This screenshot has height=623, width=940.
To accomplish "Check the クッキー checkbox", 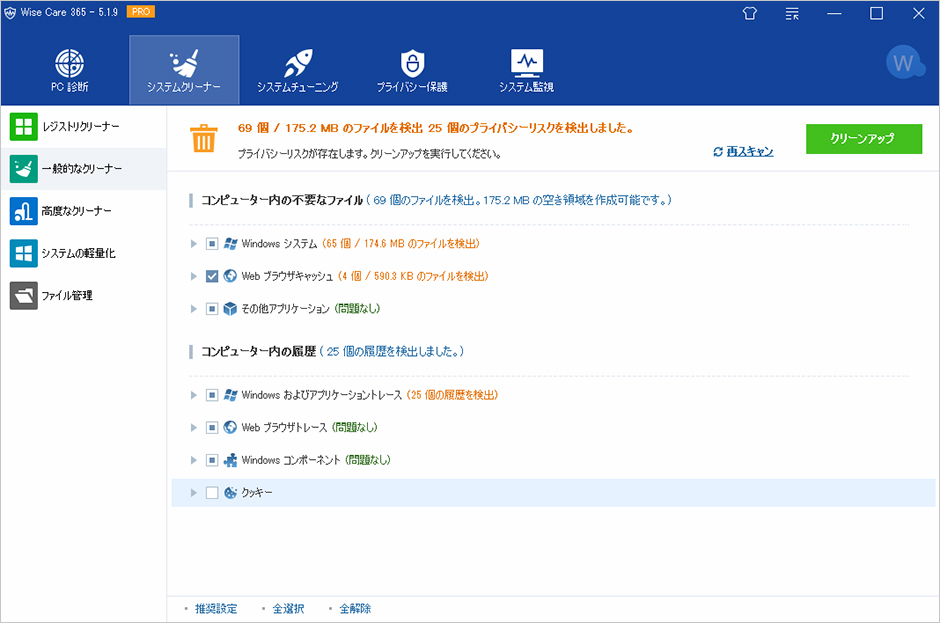I will tap(212, 492).
